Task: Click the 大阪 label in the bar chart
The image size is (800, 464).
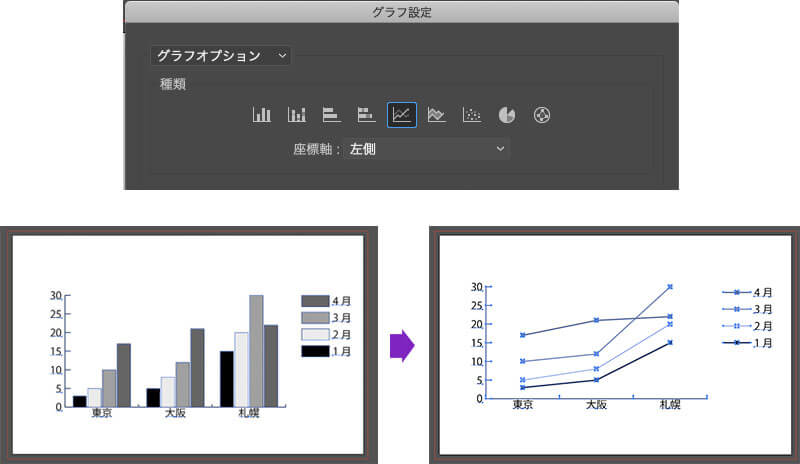Action: pos(175,413)
